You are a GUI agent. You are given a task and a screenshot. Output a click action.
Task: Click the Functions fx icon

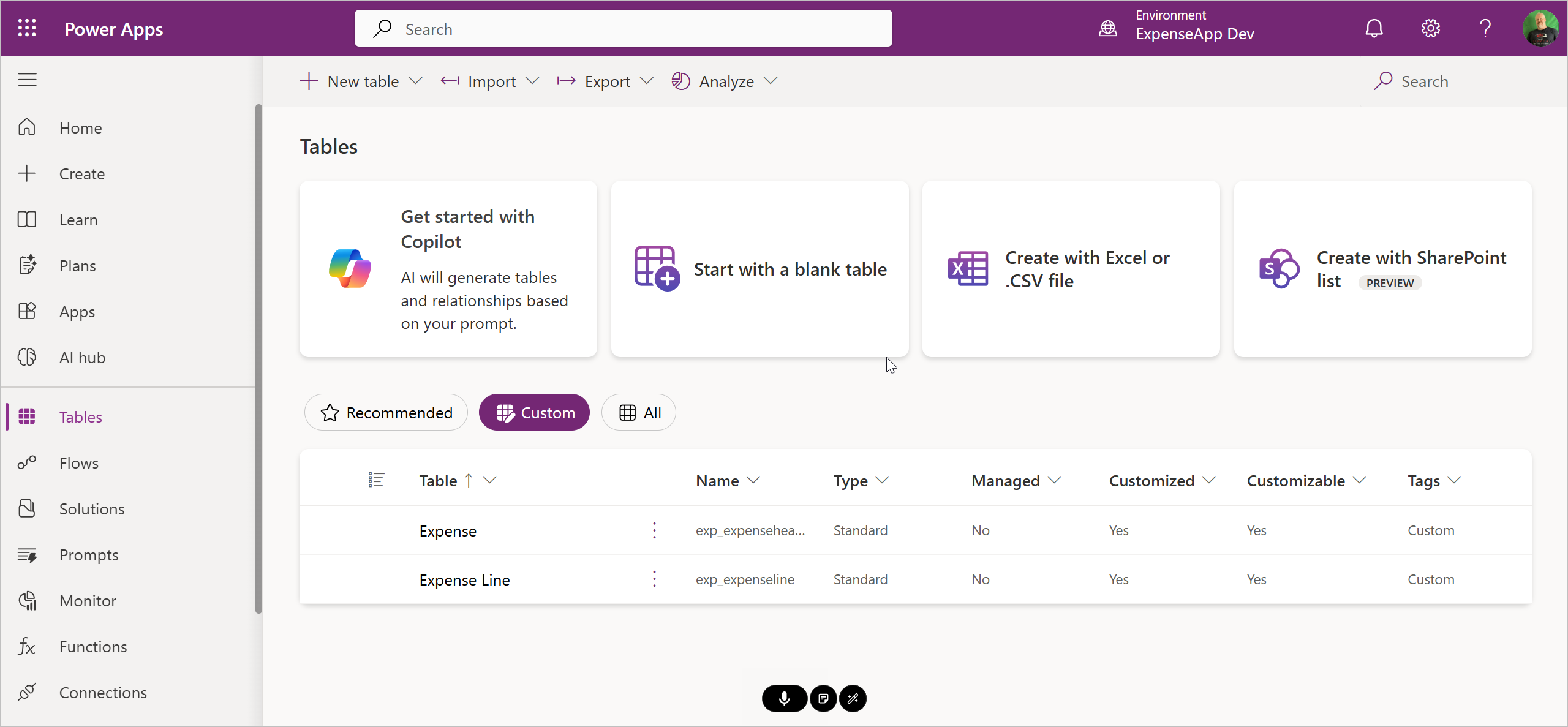coord(27,646)
